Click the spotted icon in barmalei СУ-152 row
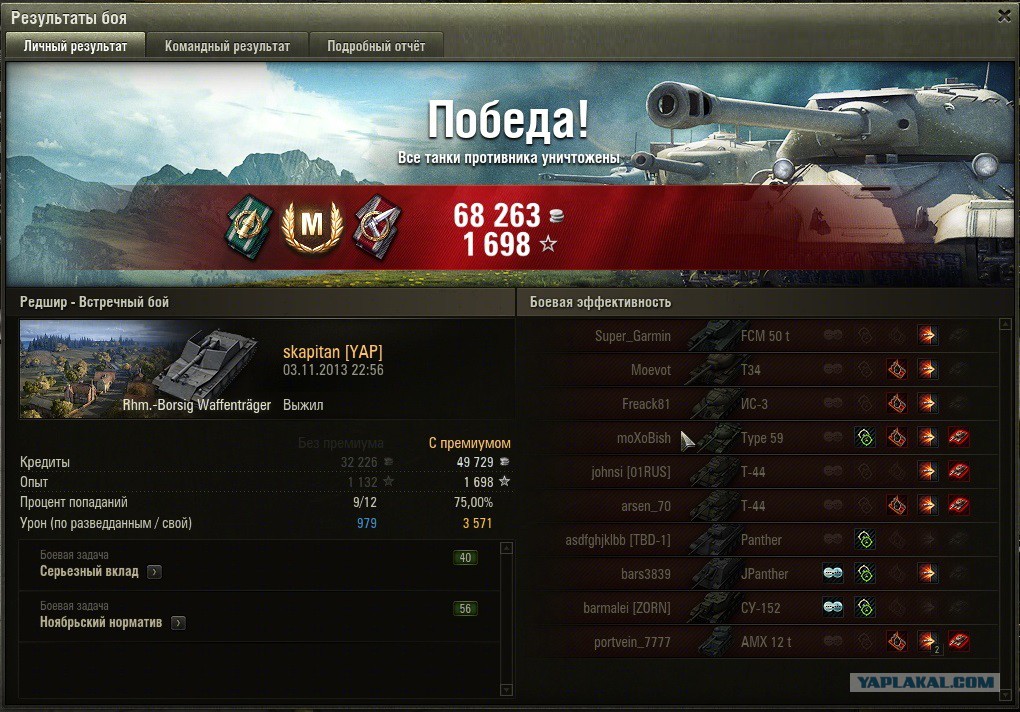Screen dimensions: 1020x712 pyautogui.click(x=833, y=607)
